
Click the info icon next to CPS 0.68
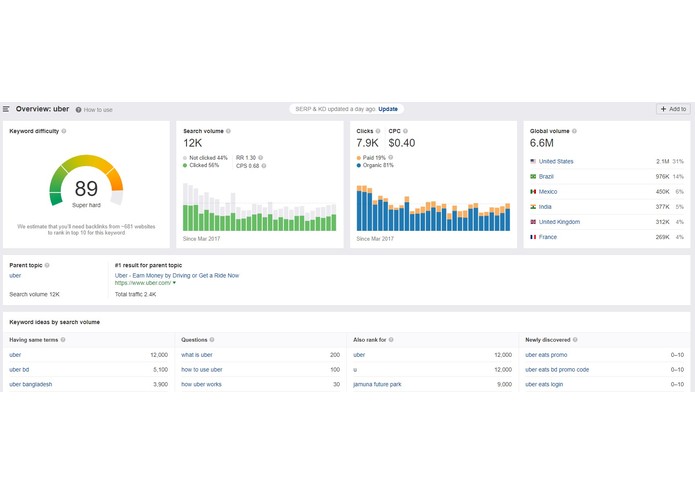tap(264, 166)
